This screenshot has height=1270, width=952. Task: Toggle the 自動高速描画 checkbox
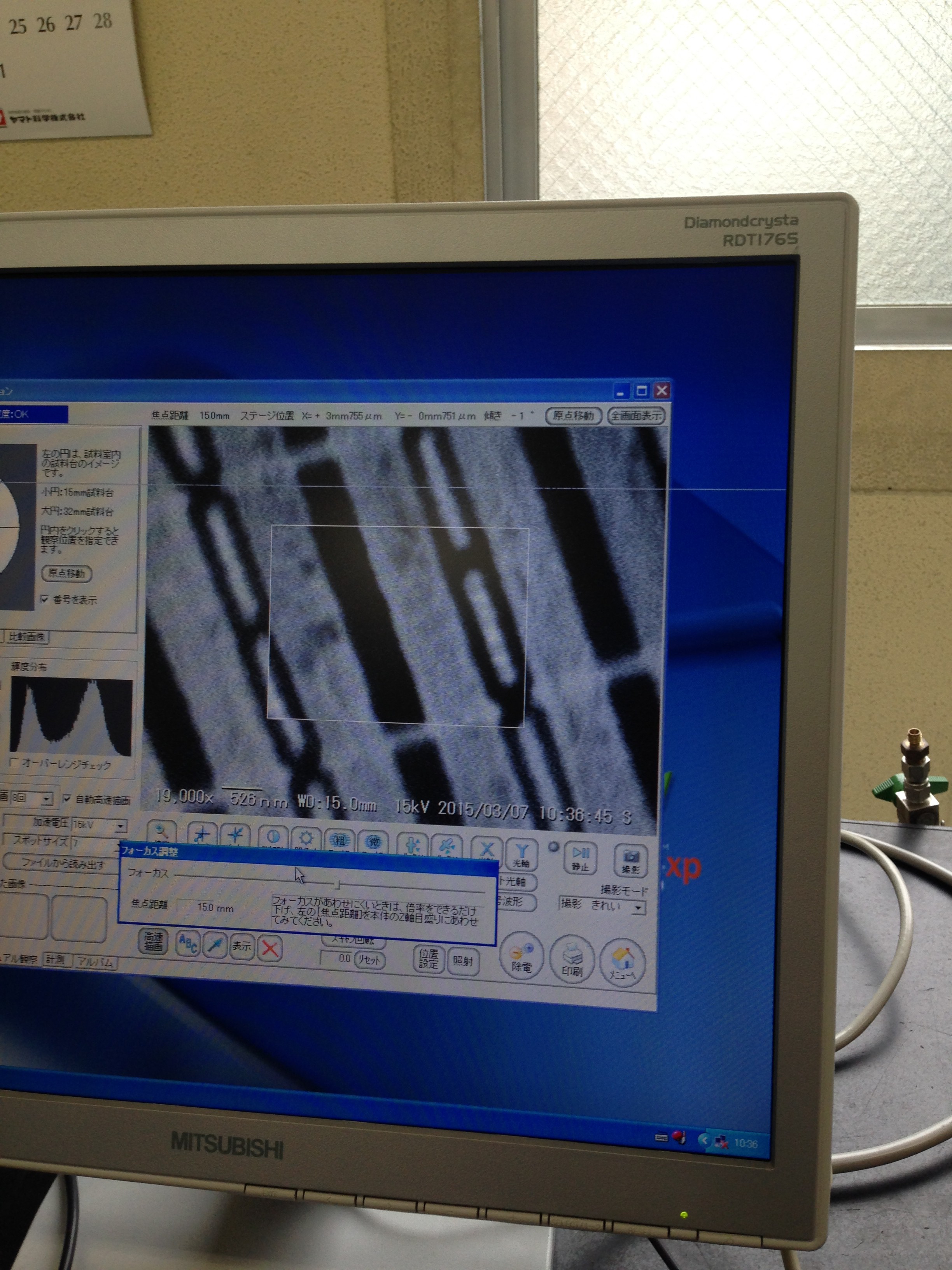click(x=66, y=798)
